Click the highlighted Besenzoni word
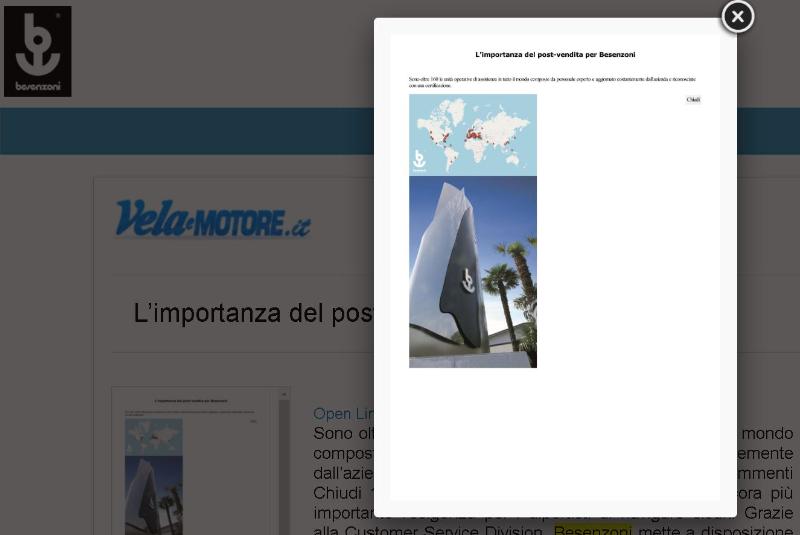 [592, 530]
